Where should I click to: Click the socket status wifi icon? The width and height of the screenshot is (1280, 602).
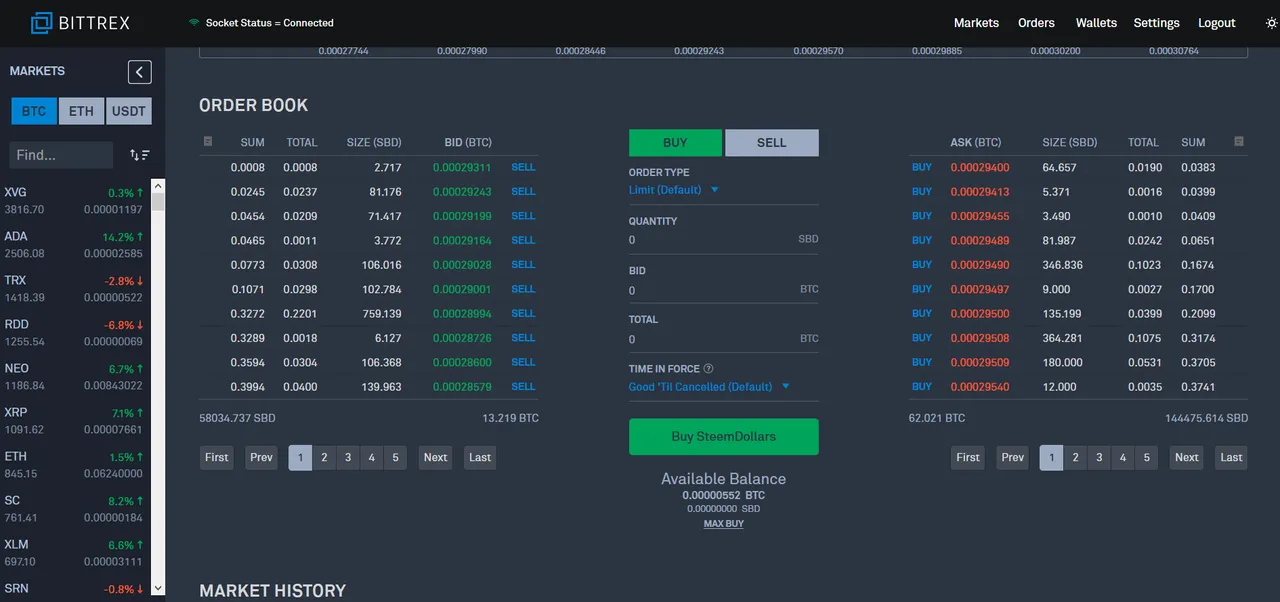click(x=194, y=22)
